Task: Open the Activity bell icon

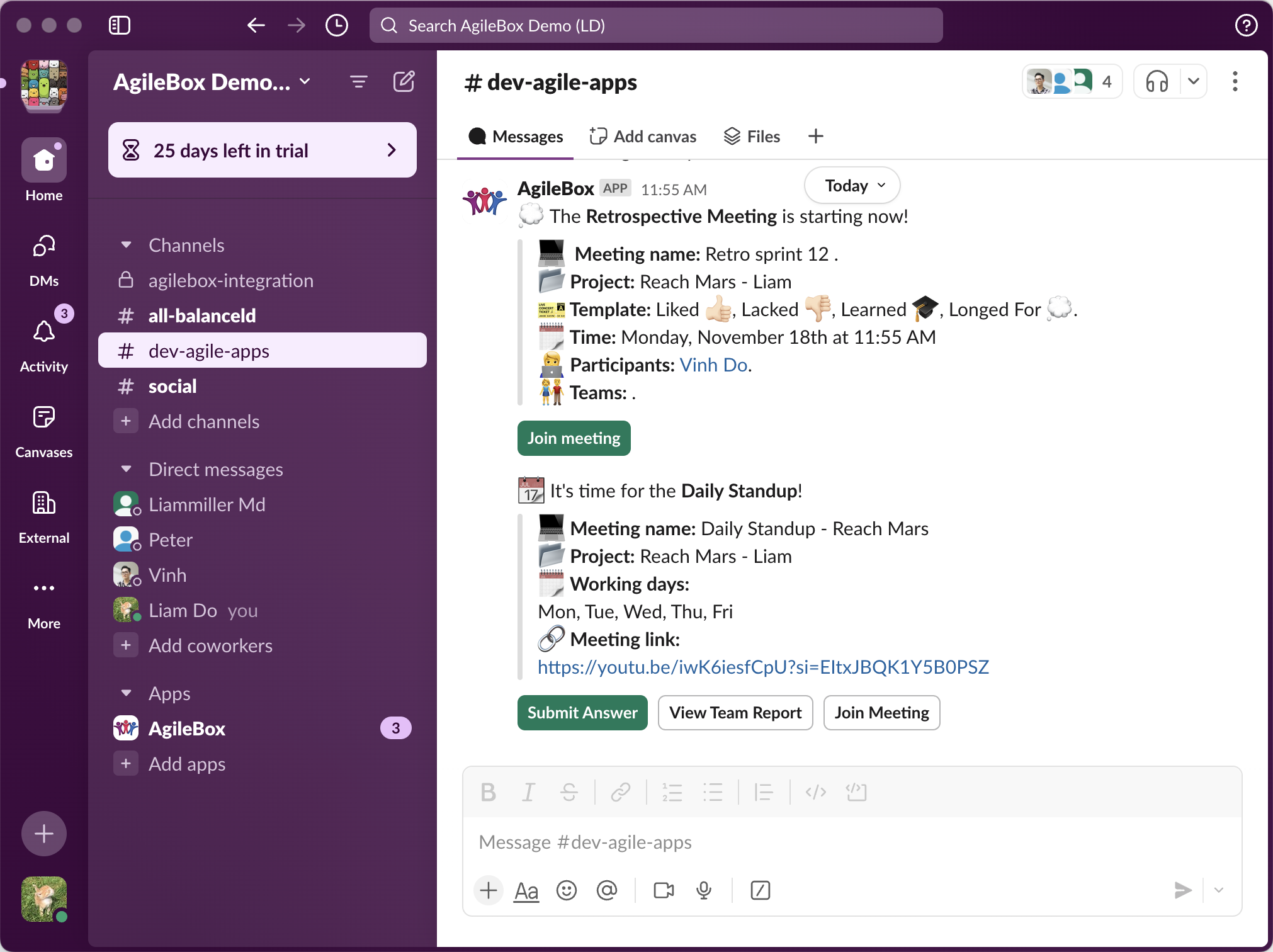Action: tap(44, 331)
